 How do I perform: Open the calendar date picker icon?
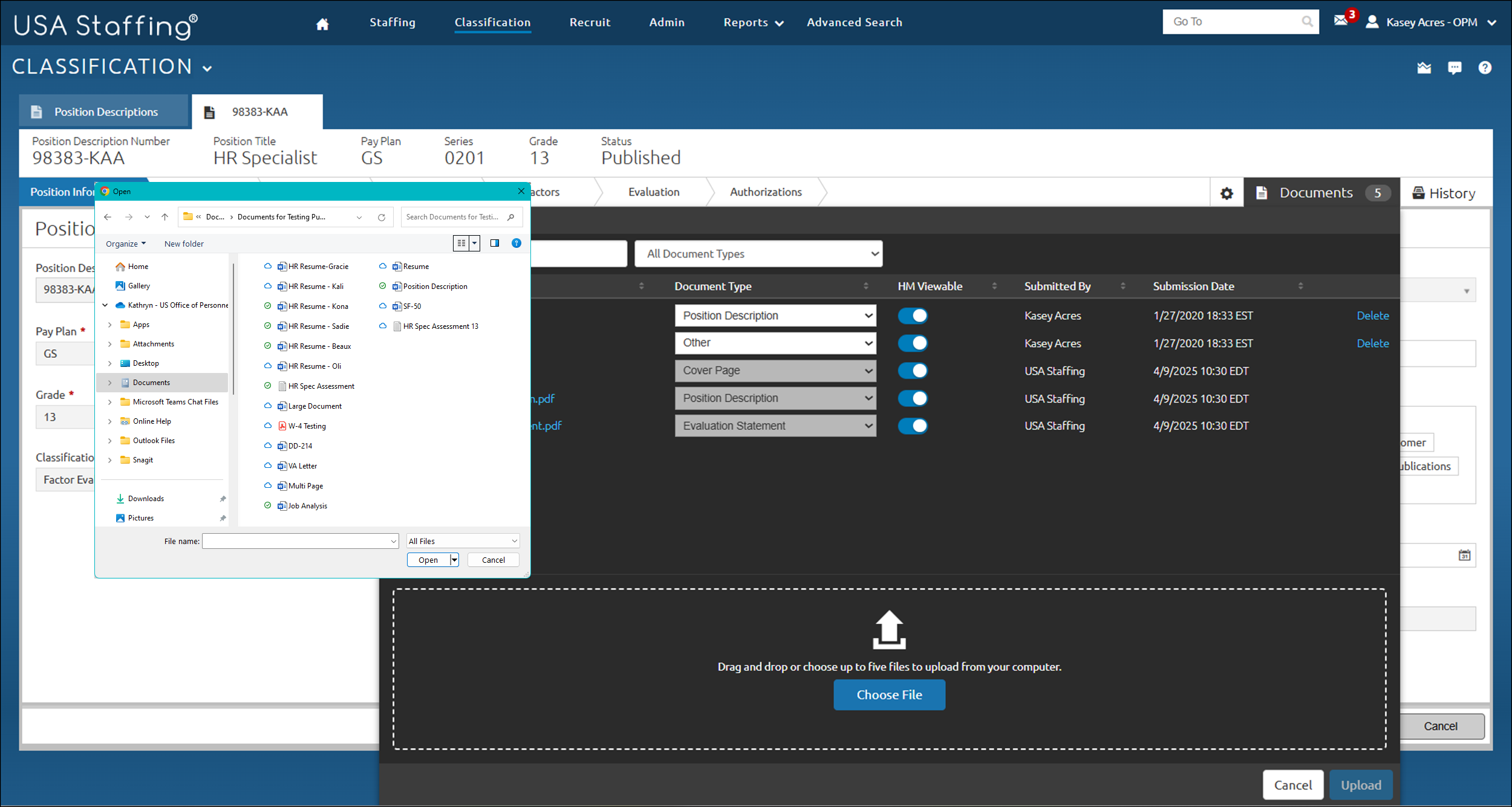pos(1464,555)
